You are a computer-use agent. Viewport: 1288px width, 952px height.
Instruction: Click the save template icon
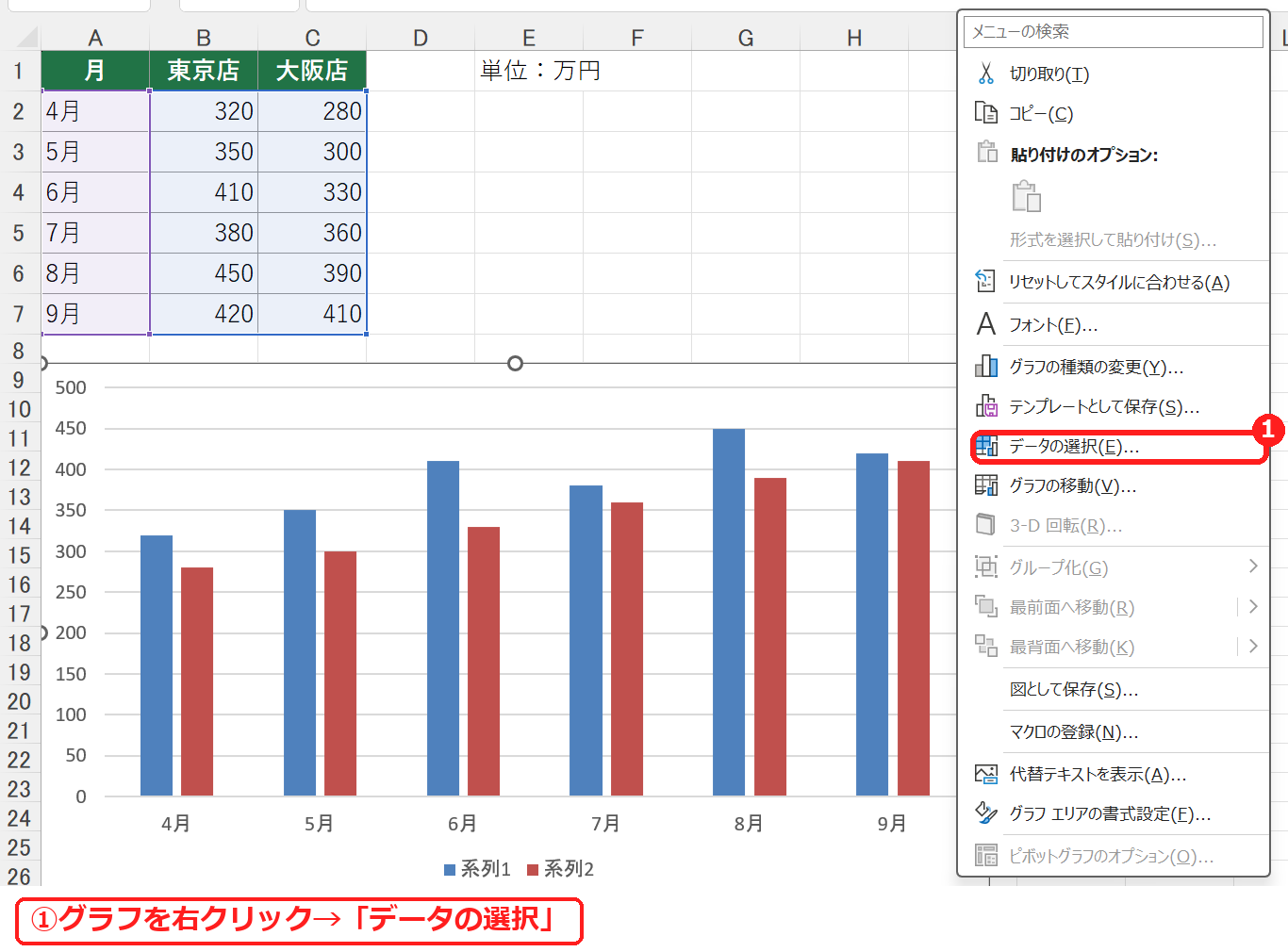986,405
